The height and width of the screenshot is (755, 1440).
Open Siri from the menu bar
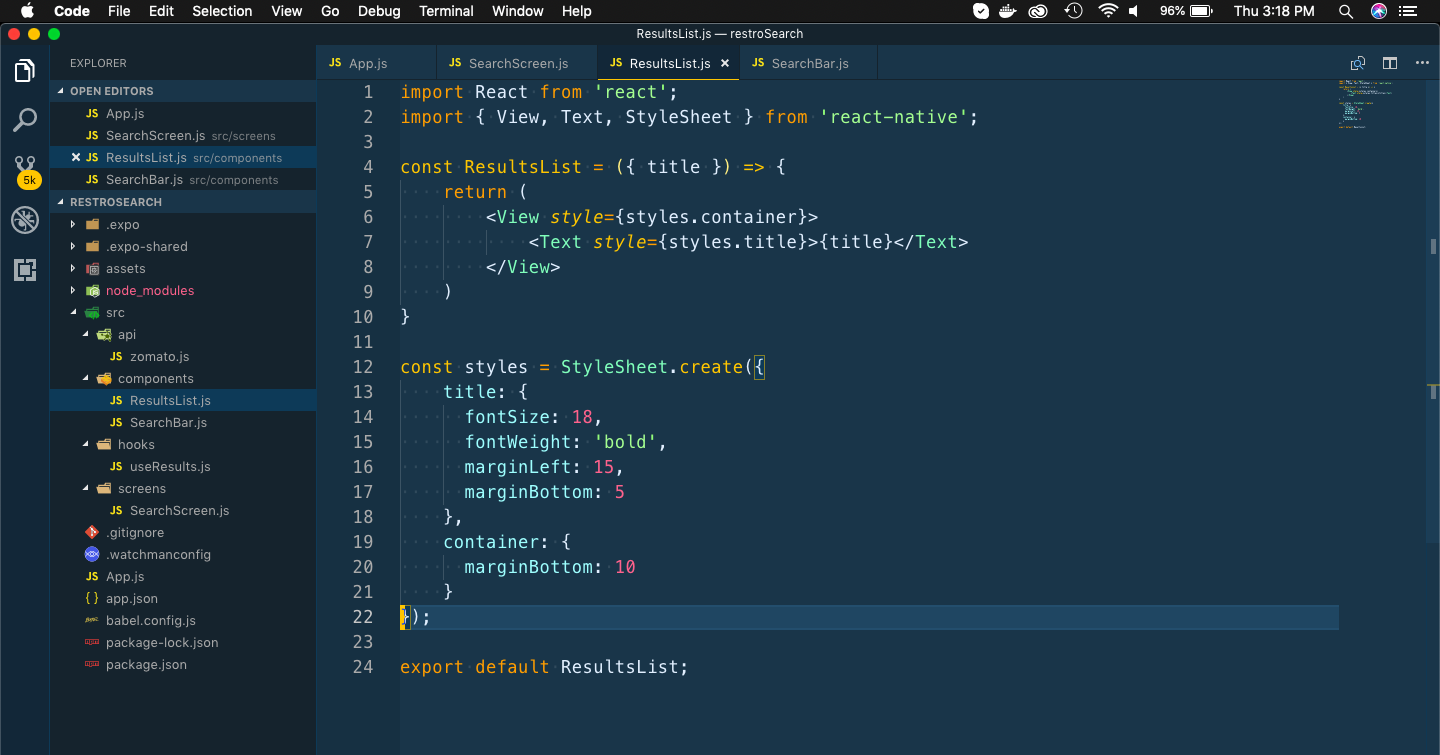pyautogui.click(x=1379, y=11)
